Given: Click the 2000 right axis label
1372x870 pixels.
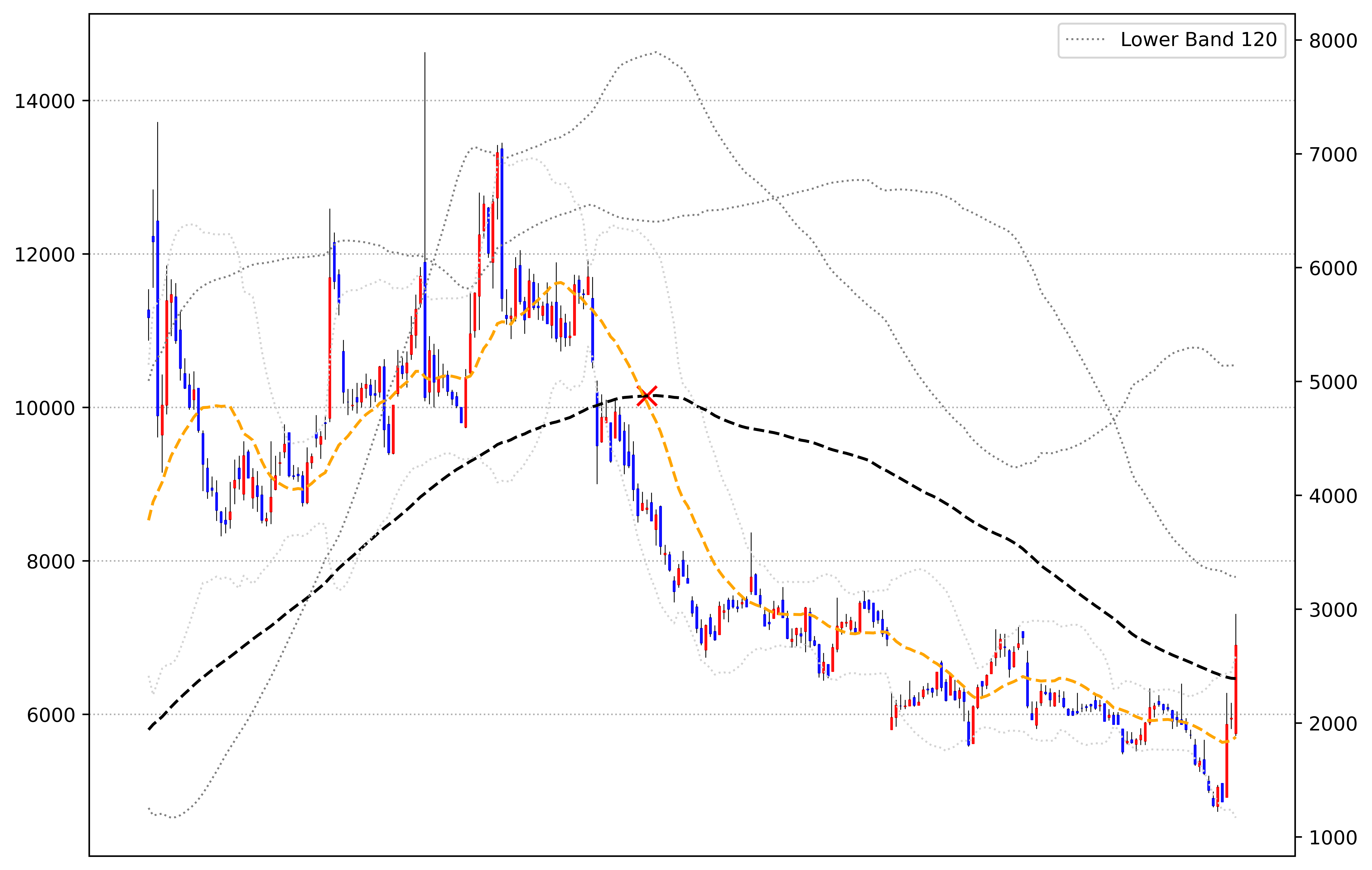Looking at the screenshot, I should [x=1333, y=724].
